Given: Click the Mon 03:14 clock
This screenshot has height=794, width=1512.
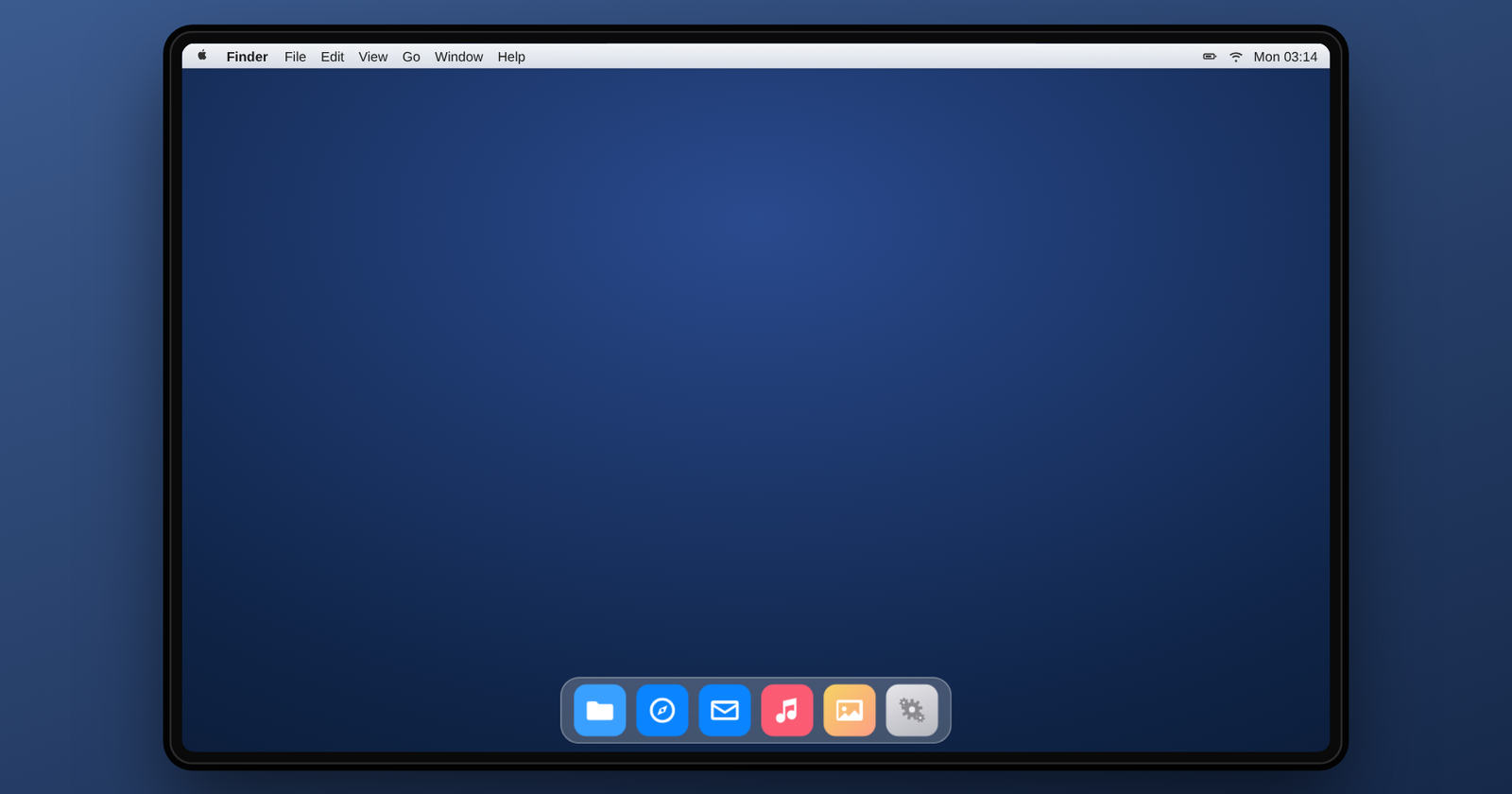Looking at the screenshot, I should coord(1285,57).
